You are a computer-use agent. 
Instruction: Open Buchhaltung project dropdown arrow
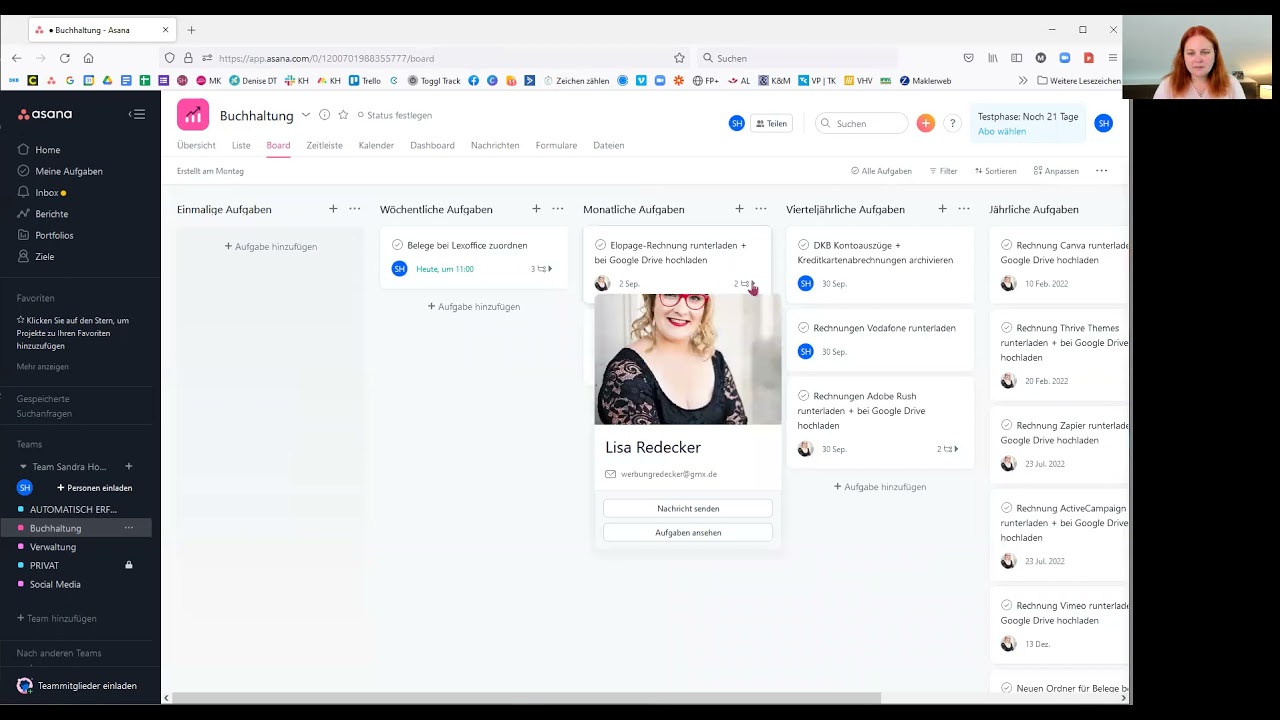pyautogui.click(x=306, y=115)
